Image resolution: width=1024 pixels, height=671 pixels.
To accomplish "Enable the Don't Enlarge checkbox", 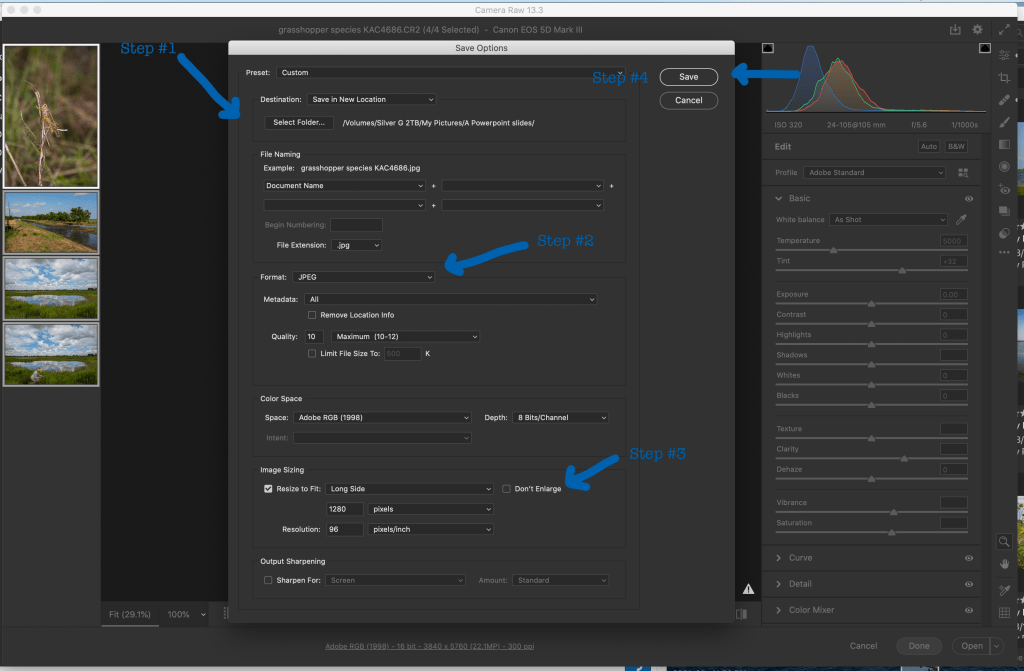I will [x=506, y=489].
